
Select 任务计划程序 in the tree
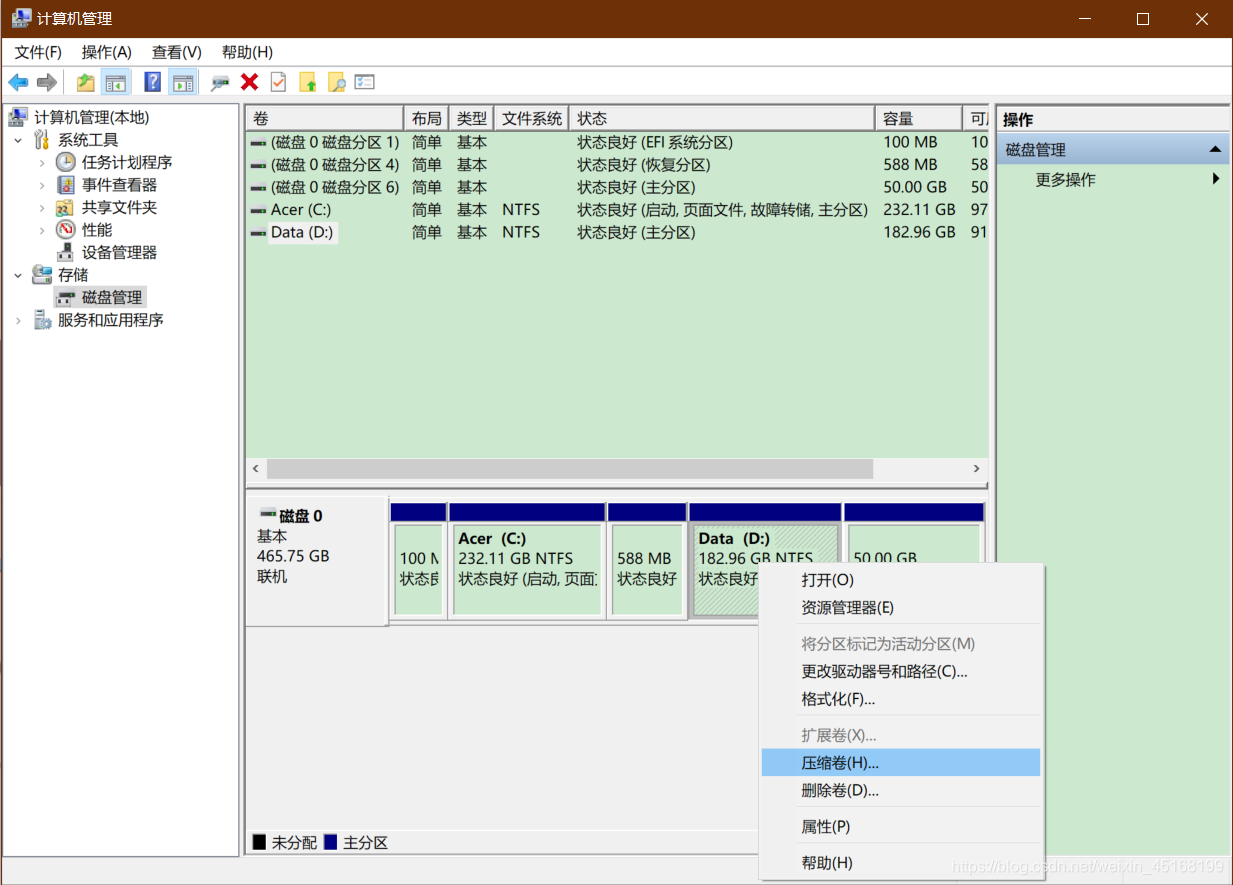tap(127, 162)
